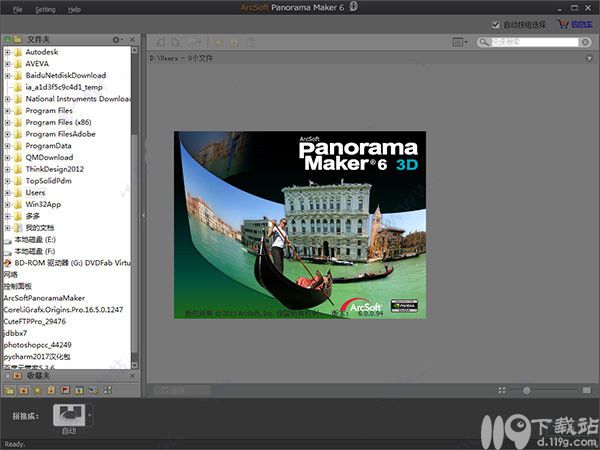Select local disk (F:) drive

[x=35, y=251]
